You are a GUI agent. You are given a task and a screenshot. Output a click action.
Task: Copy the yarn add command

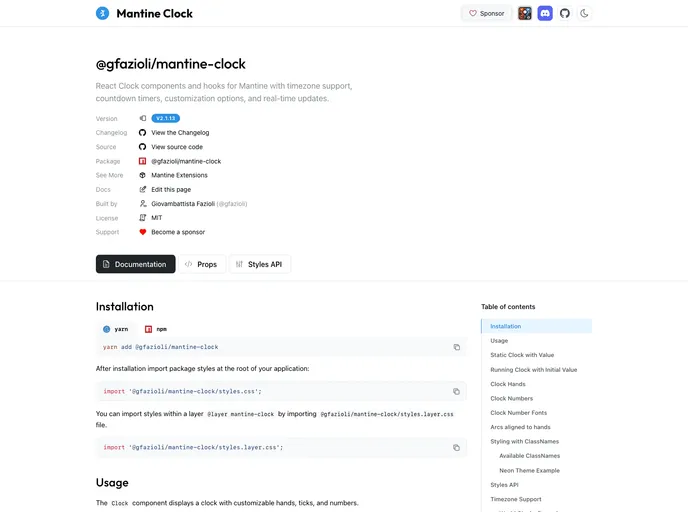[456, 347]
